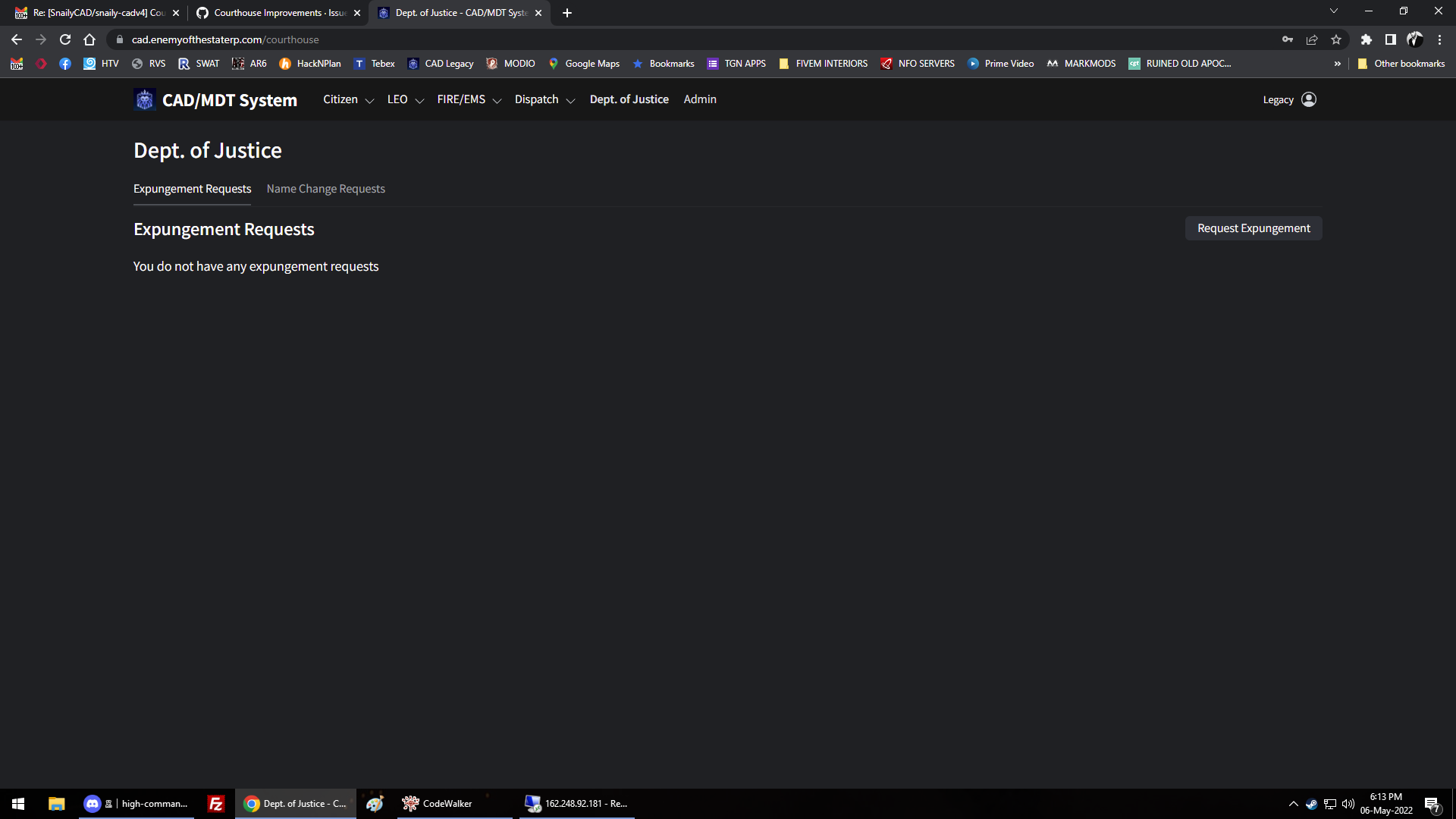Image resolution: width=1456 pixels, height=819 pixels.
Task: Click the Request Expungement button
Action: coord(1253,228)
